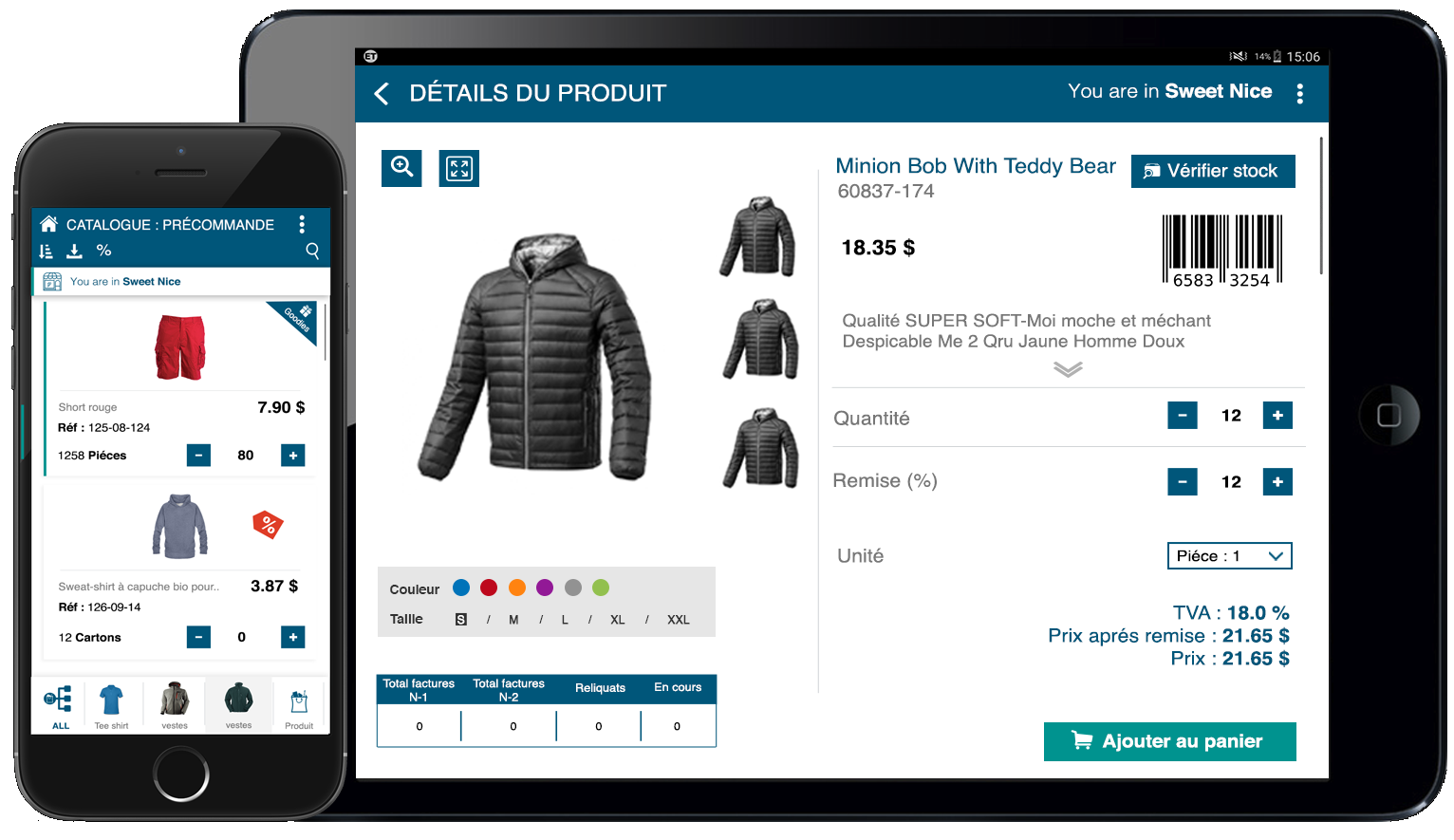The image size is (1454, 840).
Task: Open the tablet header three-dot menu
Action: coord(1299,93)
